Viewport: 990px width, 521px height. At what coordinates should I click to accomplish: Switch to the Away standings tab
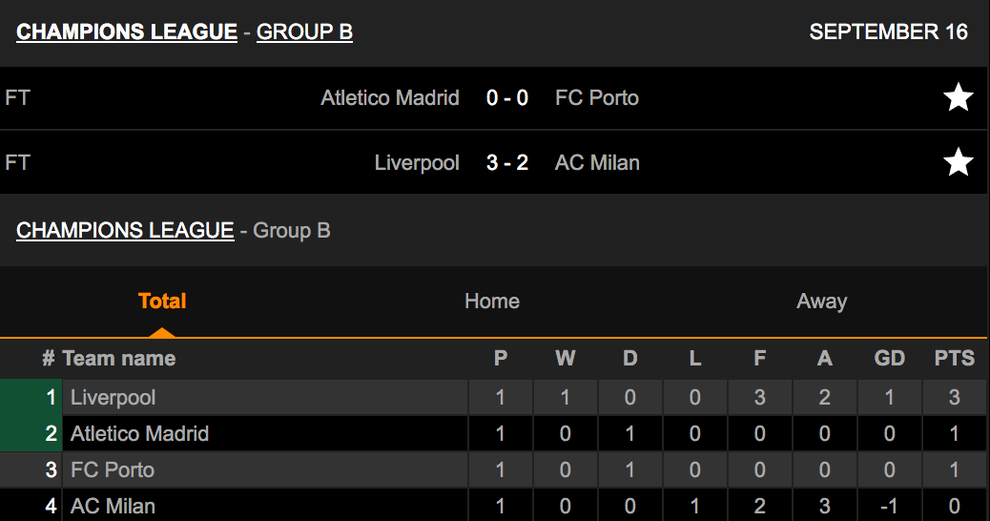[x=821, y=301]
